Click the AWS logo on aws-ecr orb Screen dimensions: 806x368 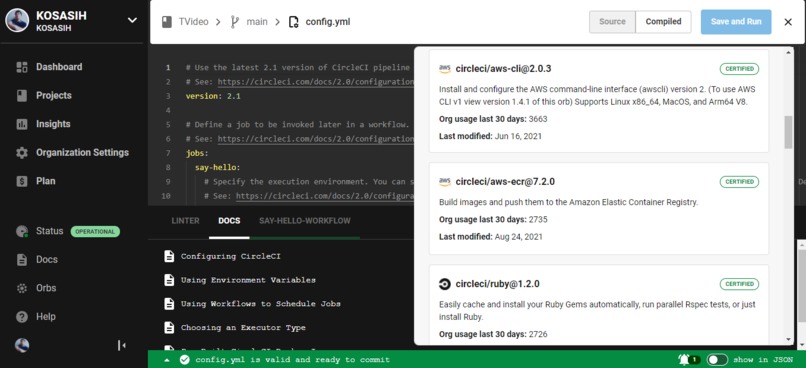click(445, 182)
